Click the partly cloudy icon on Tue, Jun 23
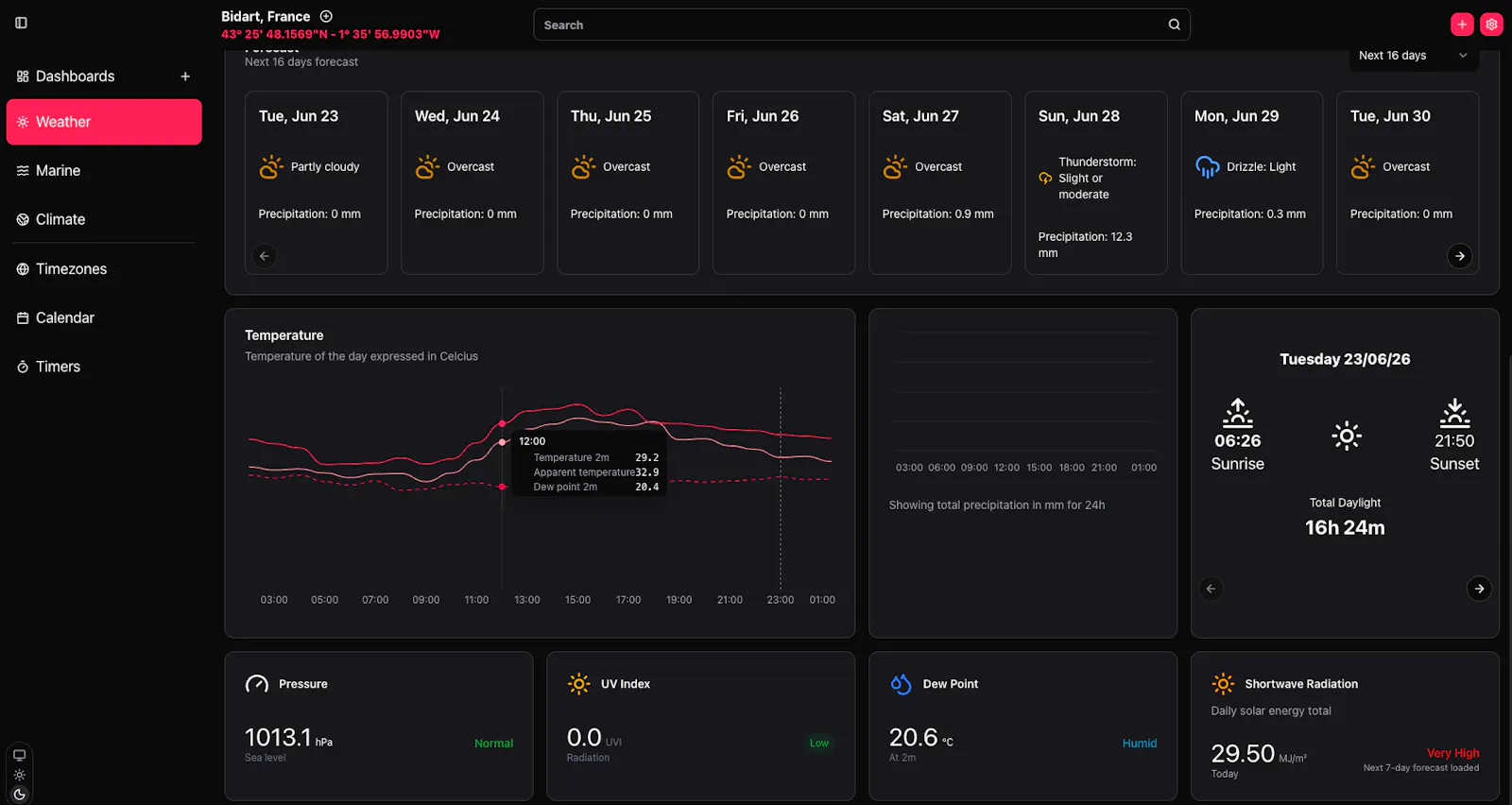The width and height of the screenshot is (1512, 805). pyautogui.click(x=271, y=167)
